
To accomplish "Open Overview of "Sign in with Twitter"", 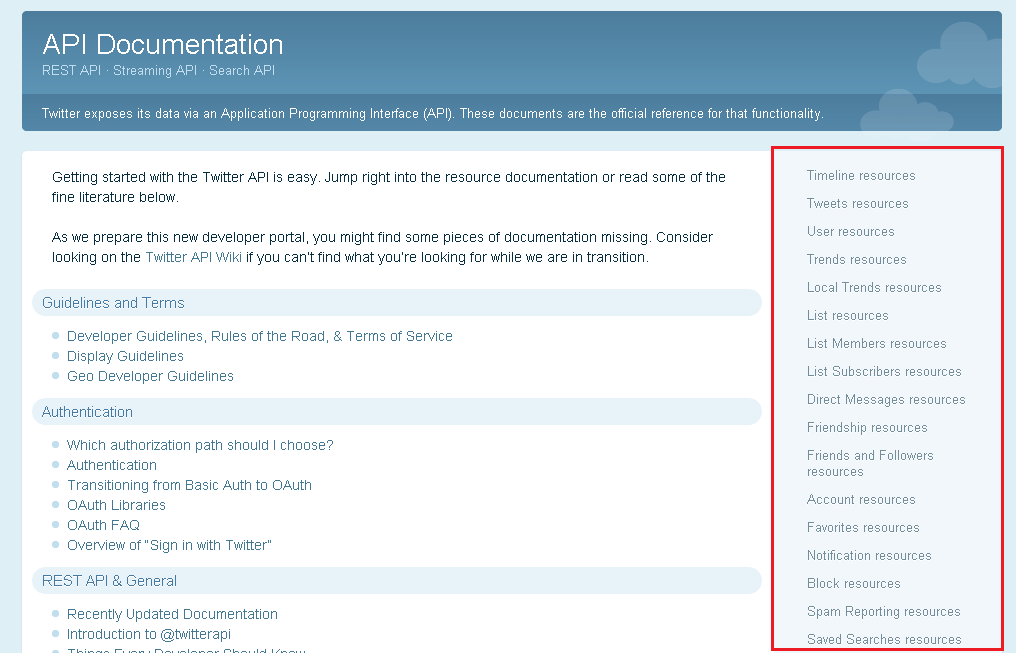I will tap(169, 546).
